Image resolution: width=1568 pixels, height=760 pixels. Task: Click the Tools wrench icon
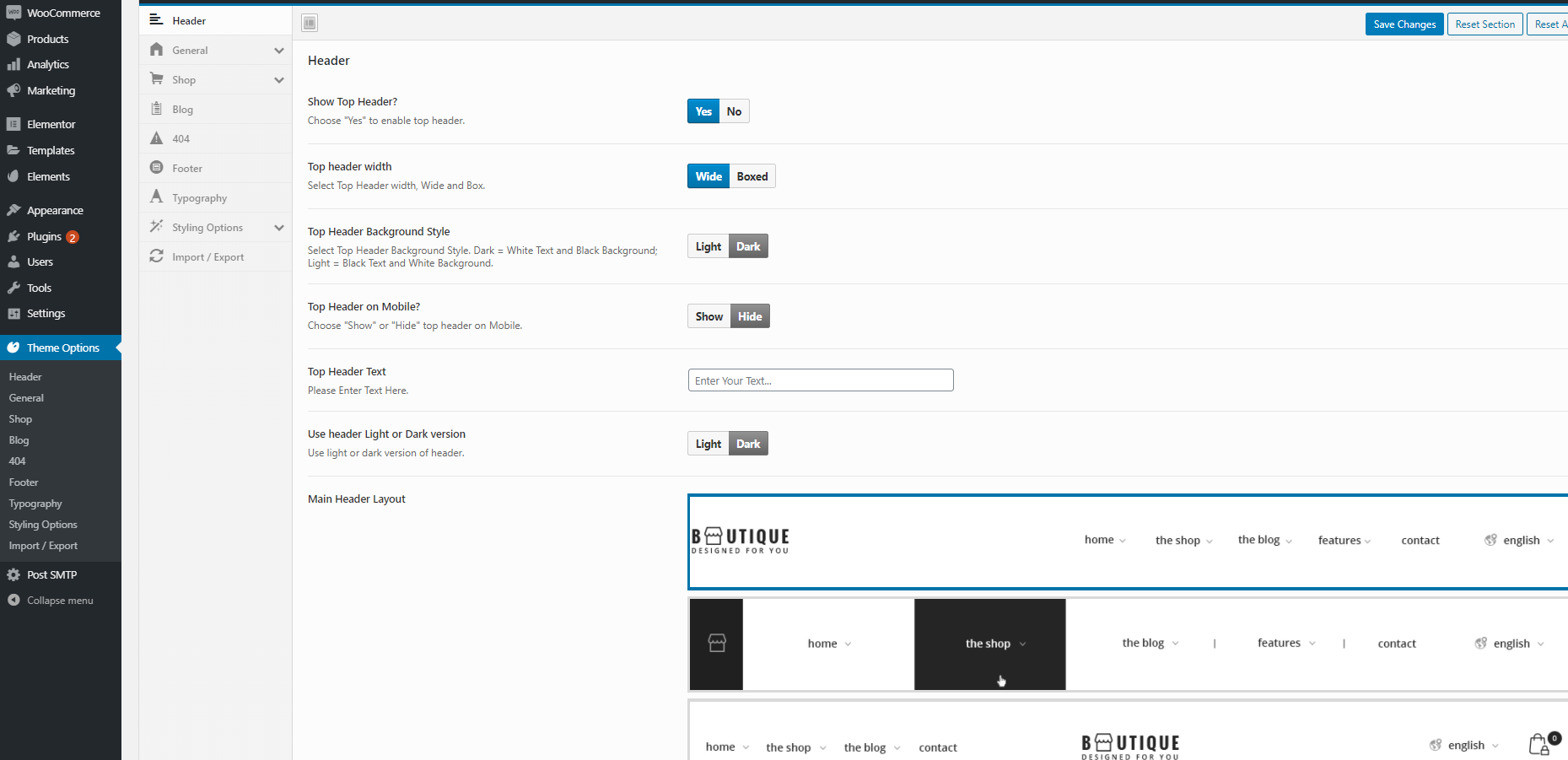(13, 288)
